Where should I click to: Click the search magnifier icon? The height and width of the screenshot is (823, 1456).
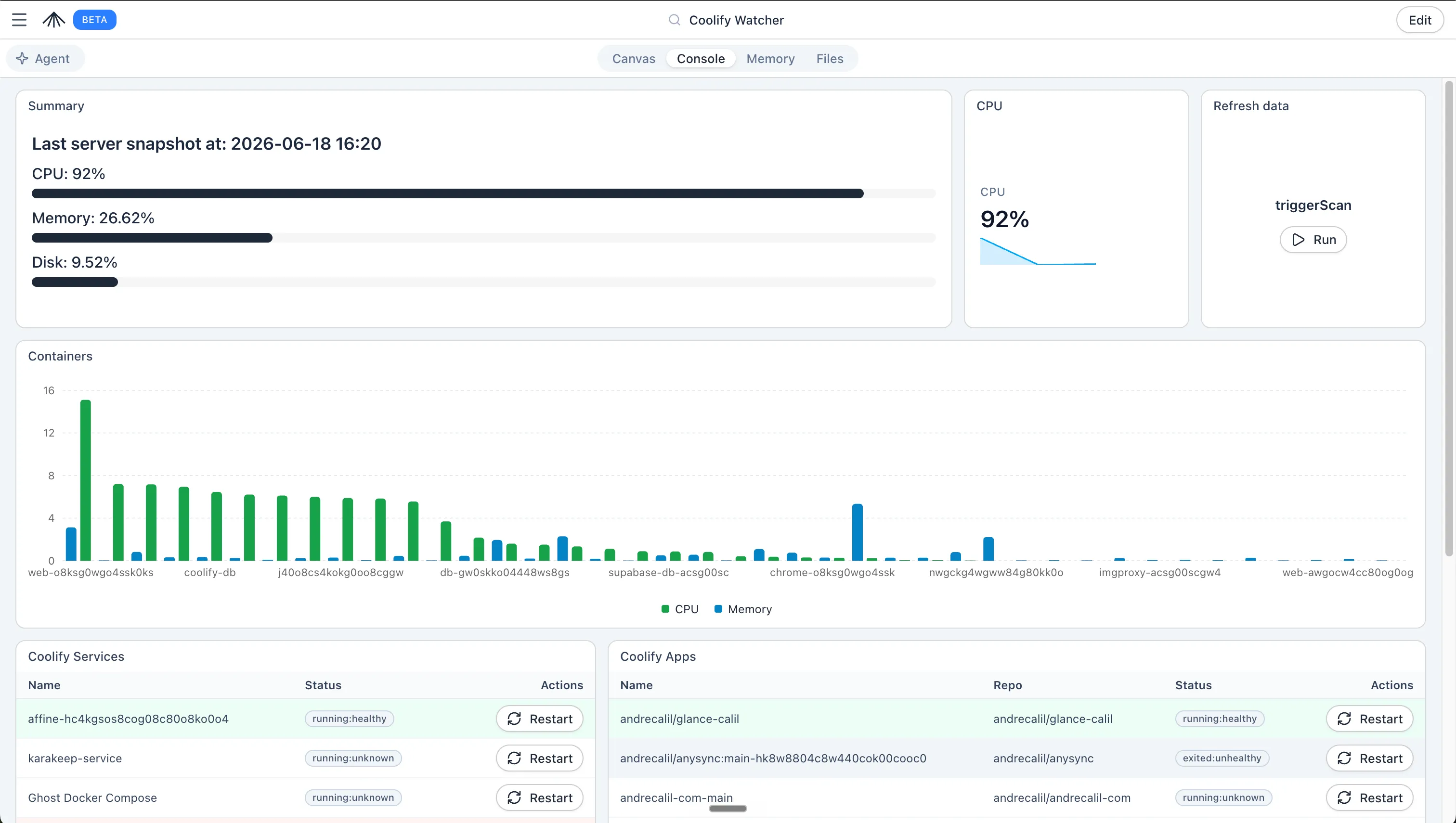pos(674,20)
